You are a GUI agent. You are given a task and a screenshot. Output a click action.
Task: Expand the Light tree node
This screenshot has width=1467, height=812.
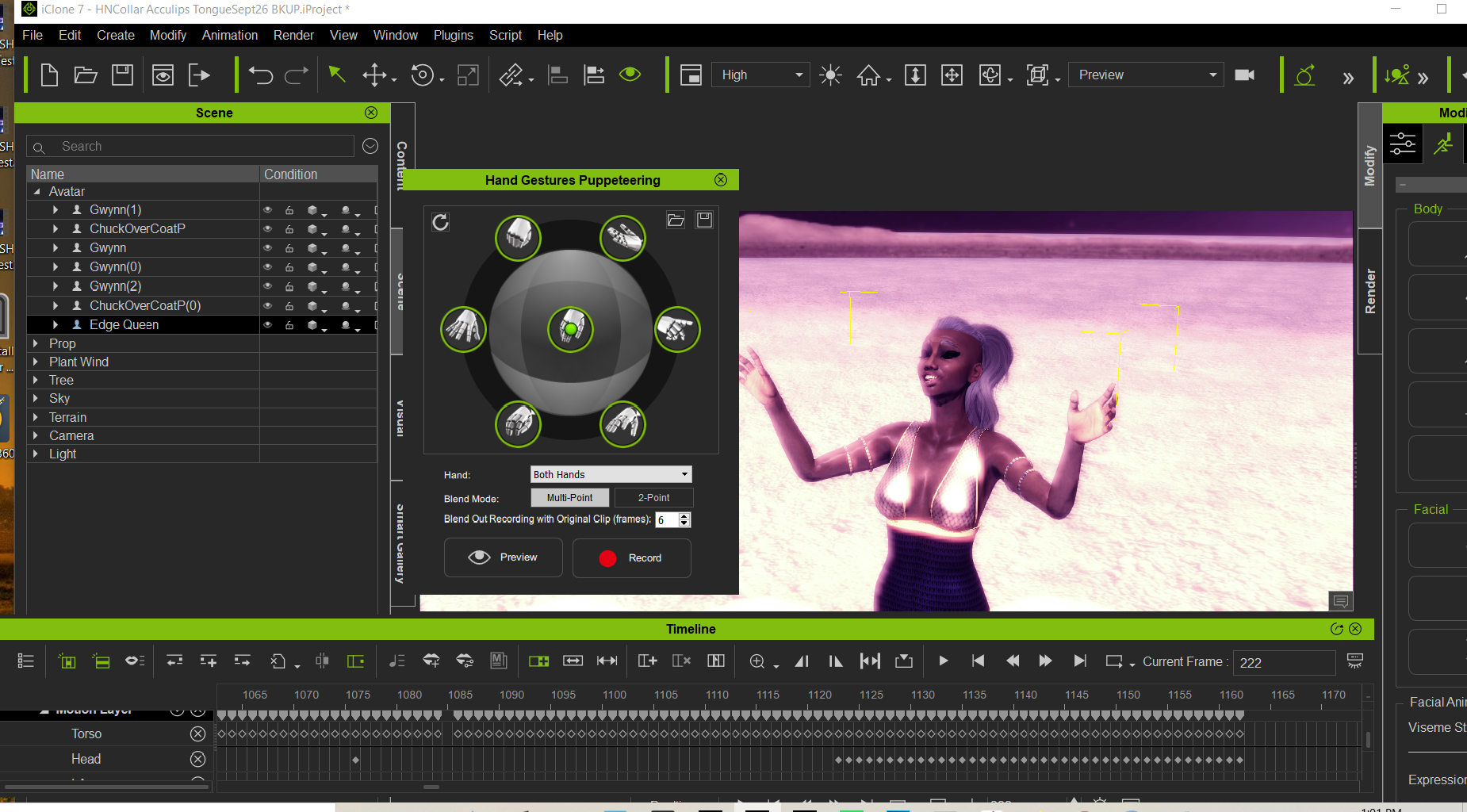point(36,454)
